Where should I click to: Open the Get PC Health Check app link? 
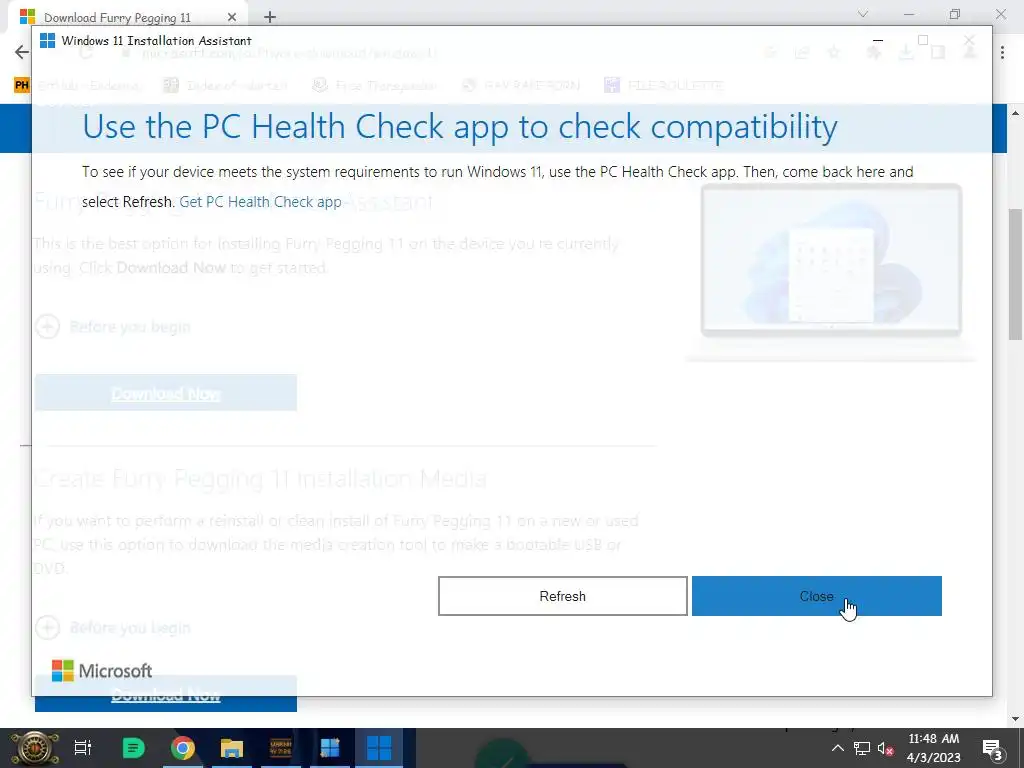pos(260,202)
